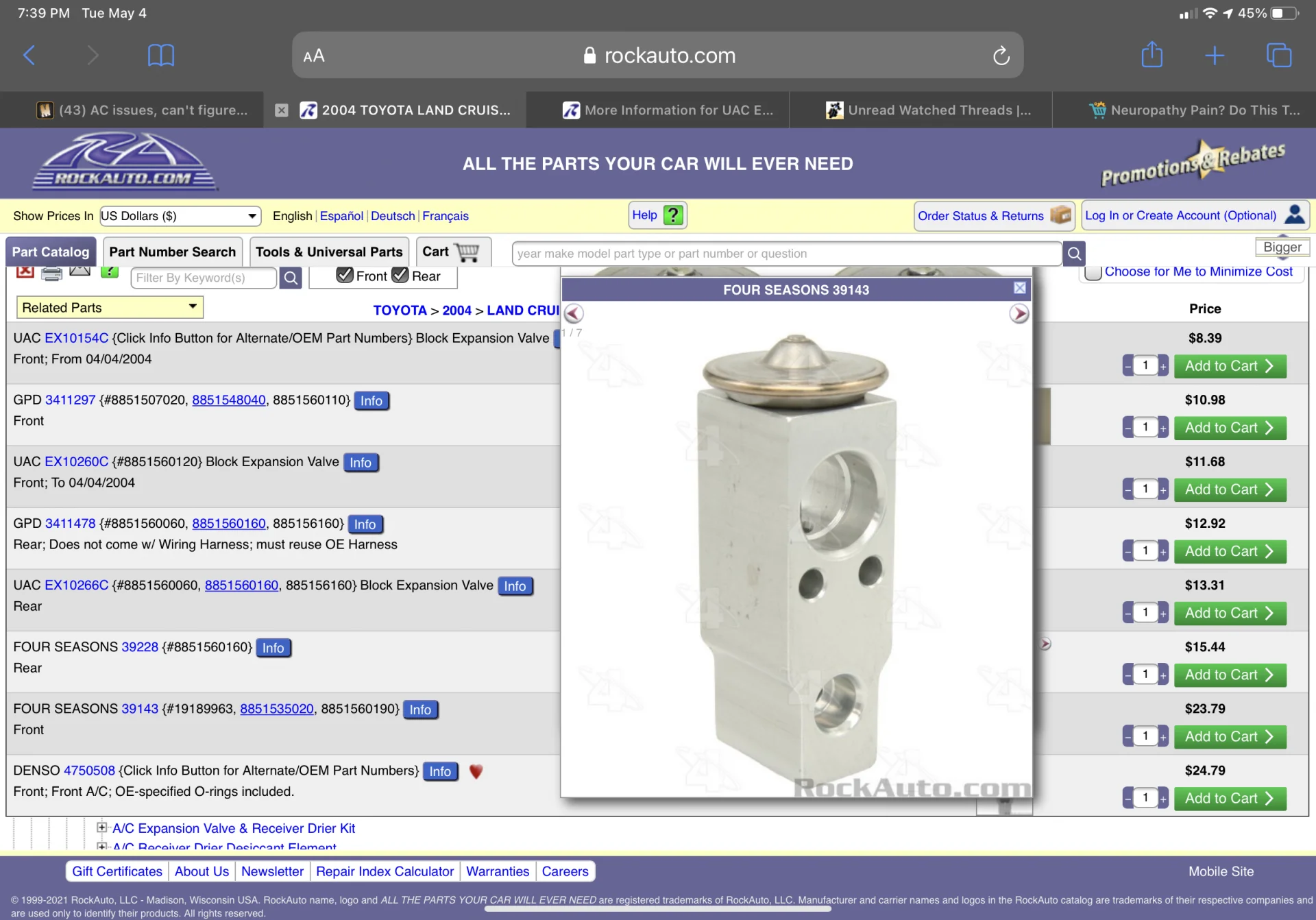
Task: Select the Part Catalog tab
Action: (51, 252)
